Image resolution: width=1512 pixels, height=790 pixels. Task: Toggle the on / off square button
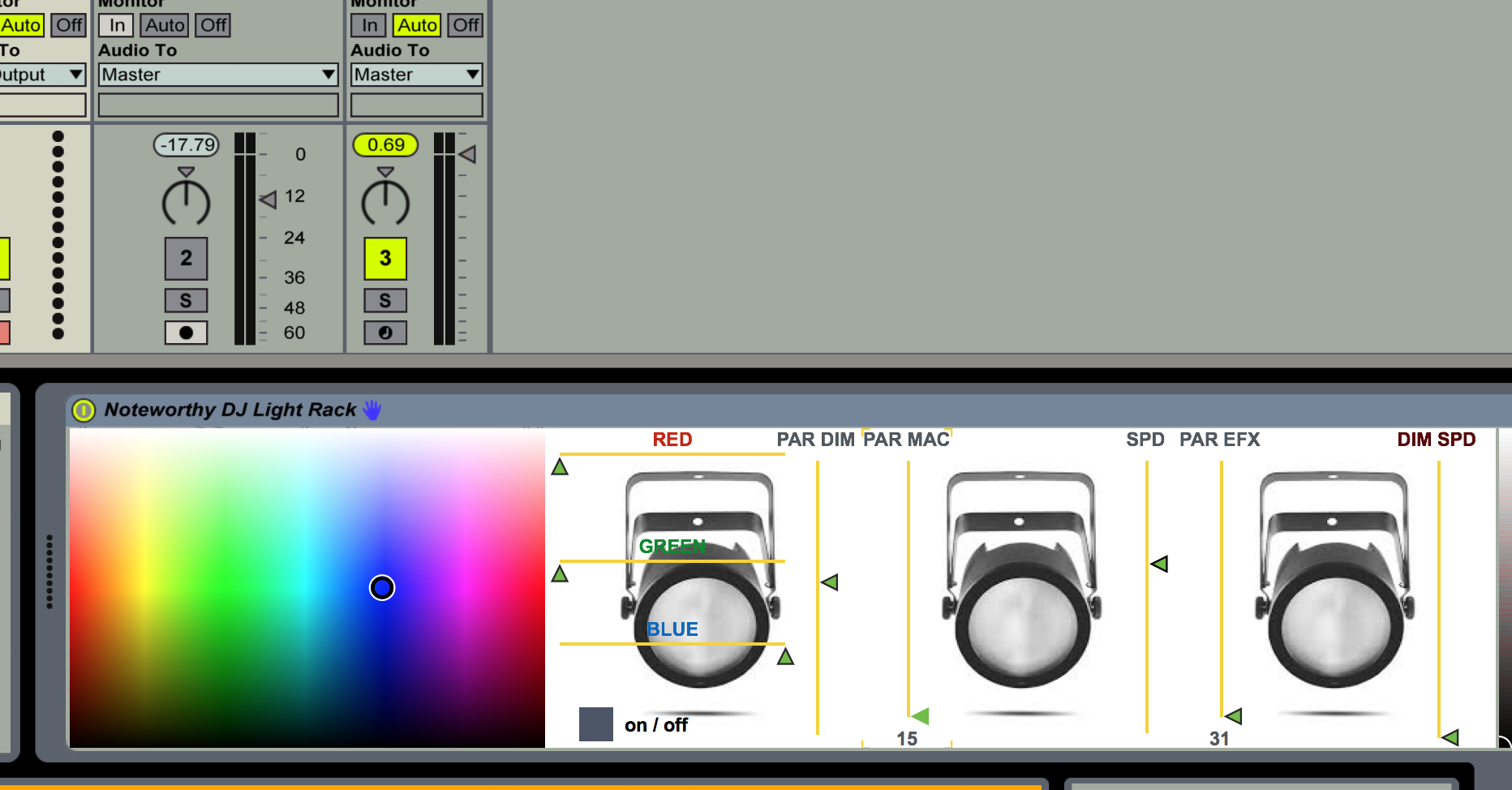[596, 724]
